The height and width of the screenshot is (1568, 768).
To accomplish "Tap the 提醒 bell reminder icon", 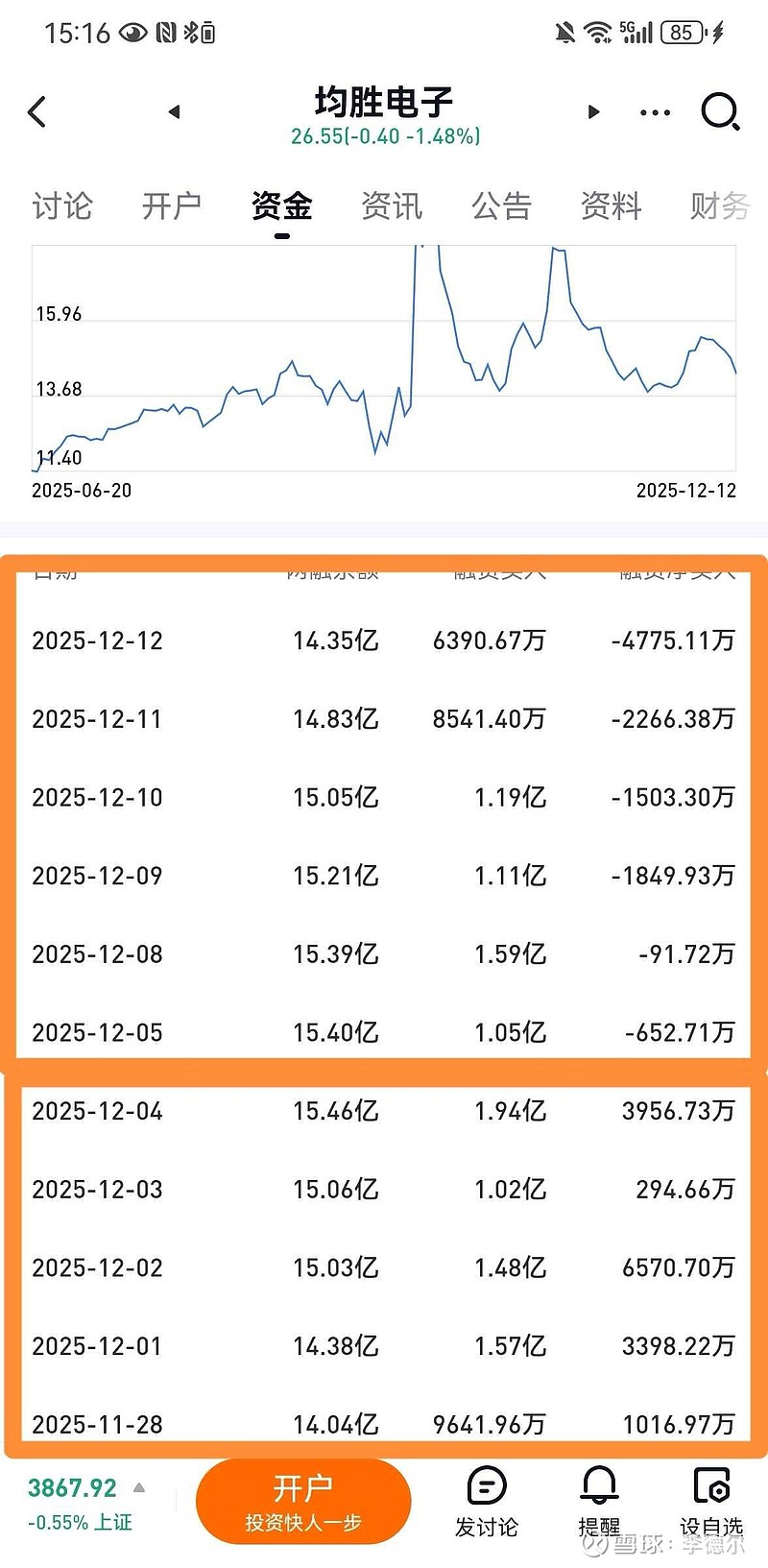I will (x=599, y=1501).
